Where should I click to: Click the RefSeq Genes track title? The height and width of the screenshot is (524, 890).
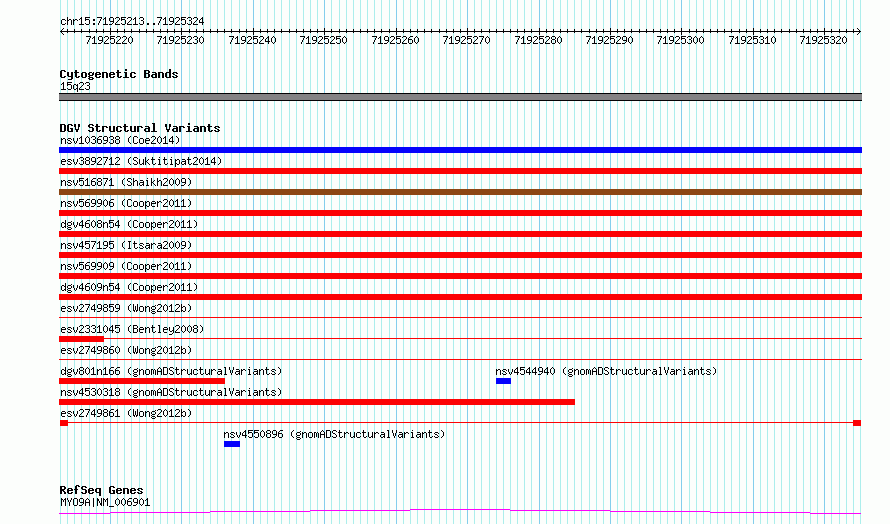tap(101, 490)
